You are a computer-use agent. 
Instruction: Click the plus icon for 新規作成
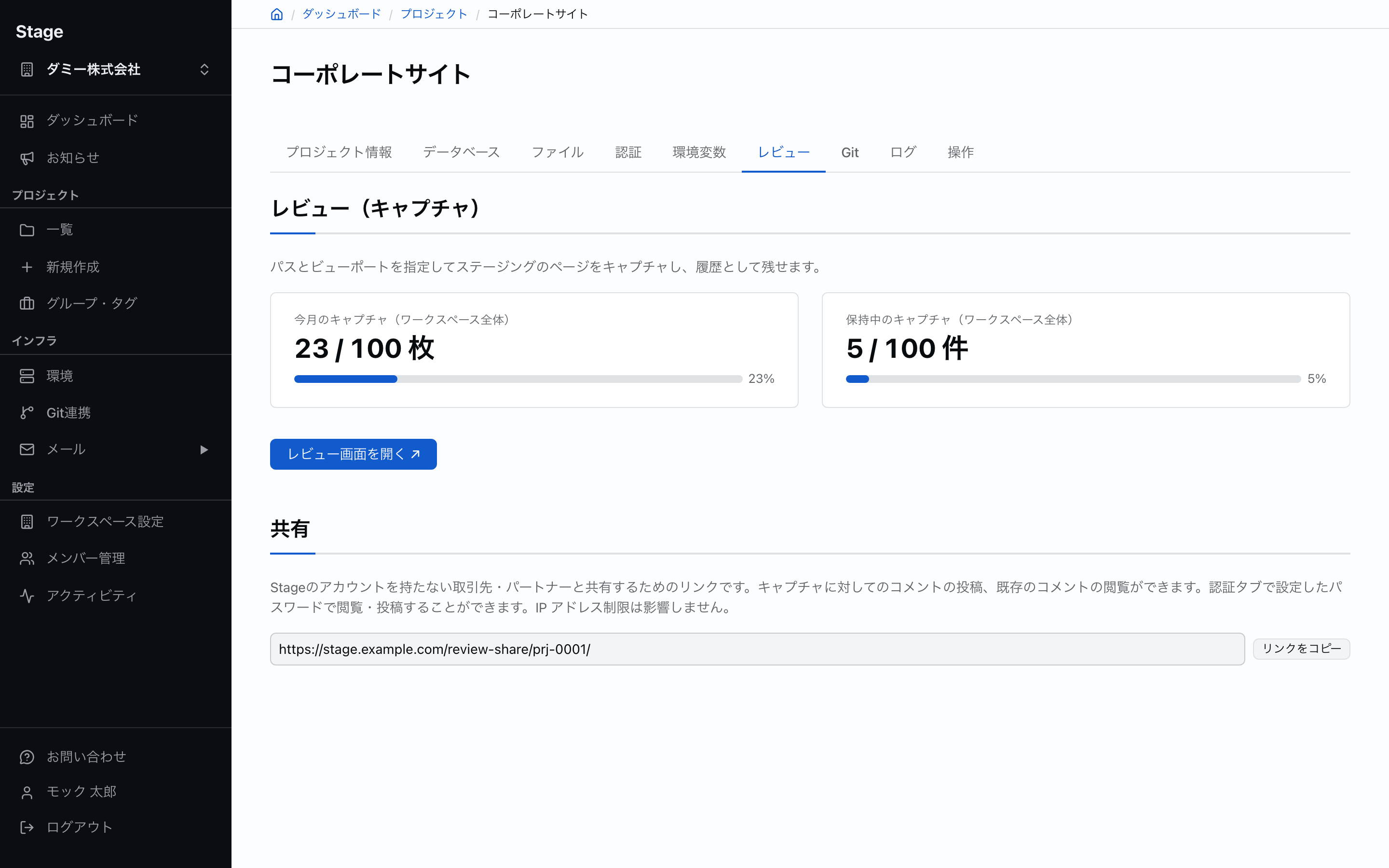pyautogui.click(x=27, y=267)
